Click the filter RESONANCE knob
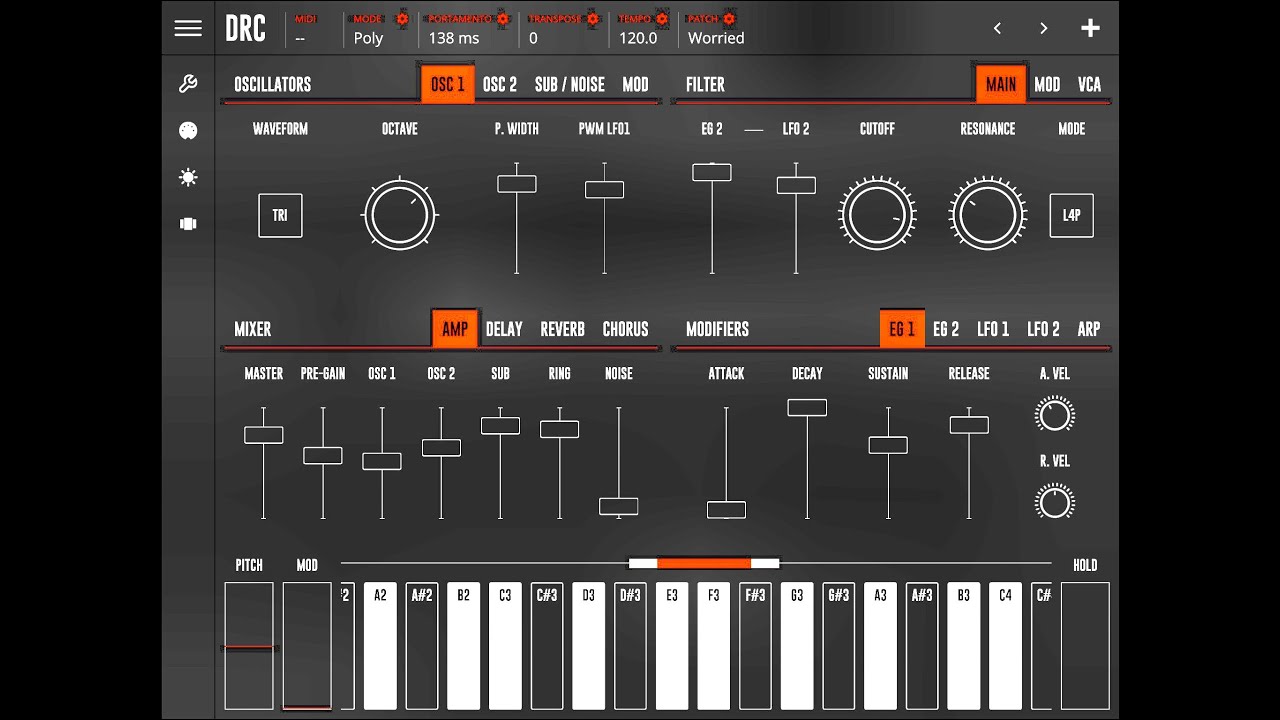The image size is (1280, 720). [x=988, y=215]
